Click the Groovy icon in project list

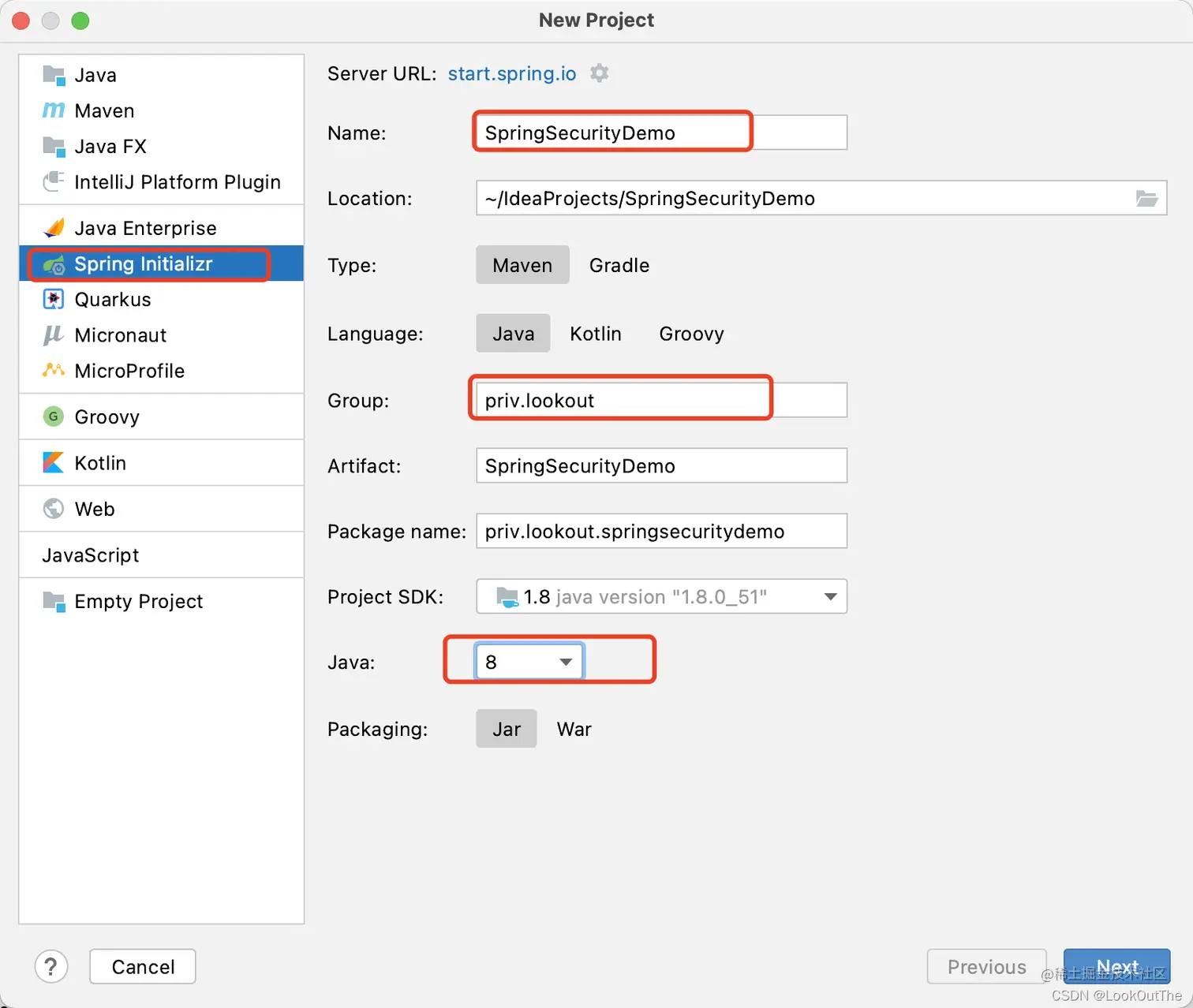click(x=53, y=416)
